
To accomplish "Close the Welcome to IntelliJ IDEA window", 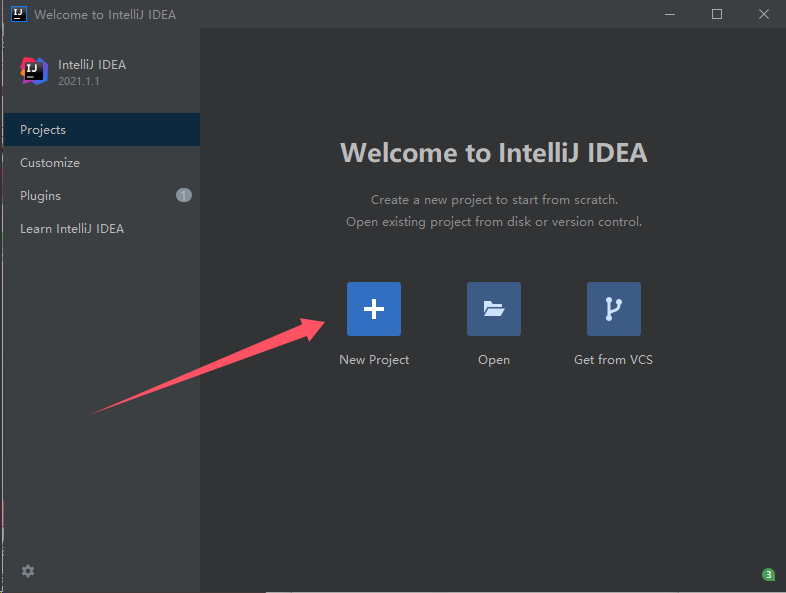I will [x=763, y=14].
